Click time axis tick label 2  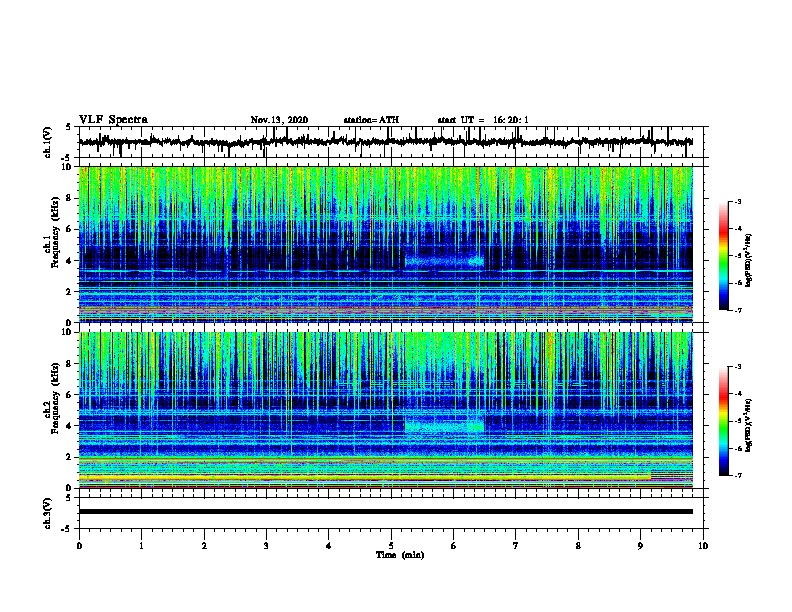[204, 546]
